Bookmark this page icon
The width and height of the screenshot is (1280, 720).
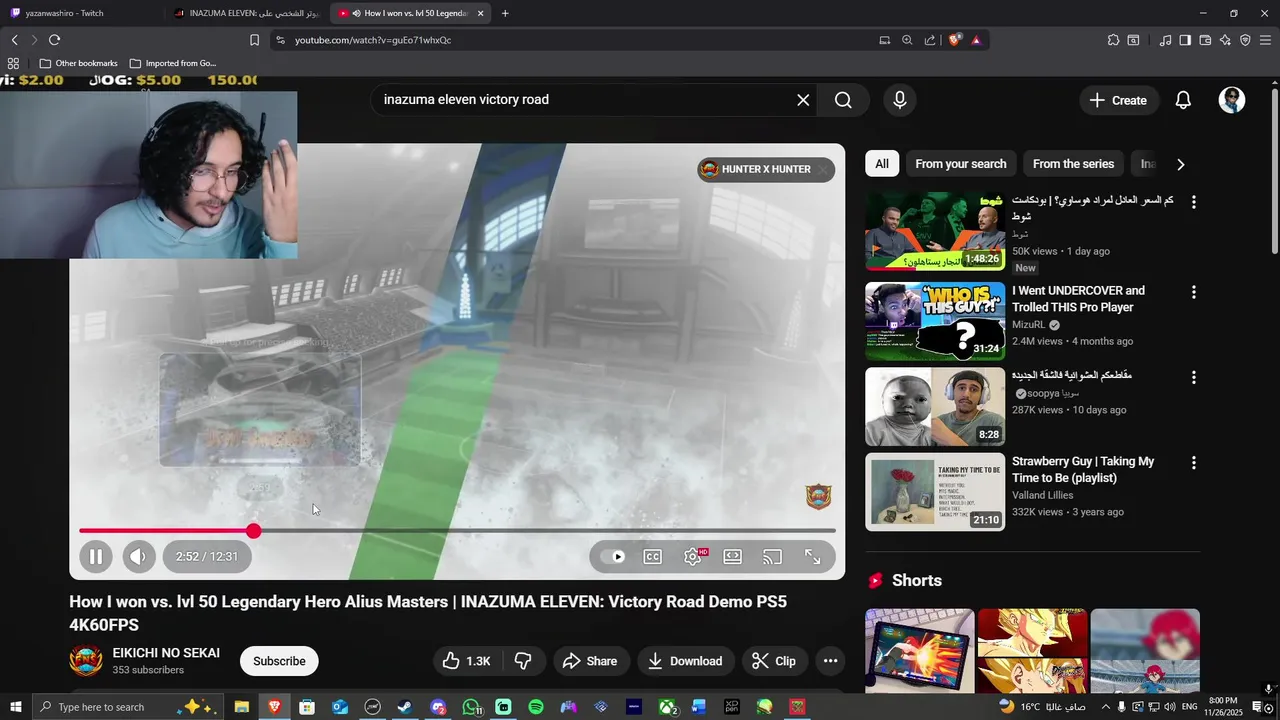254,40
